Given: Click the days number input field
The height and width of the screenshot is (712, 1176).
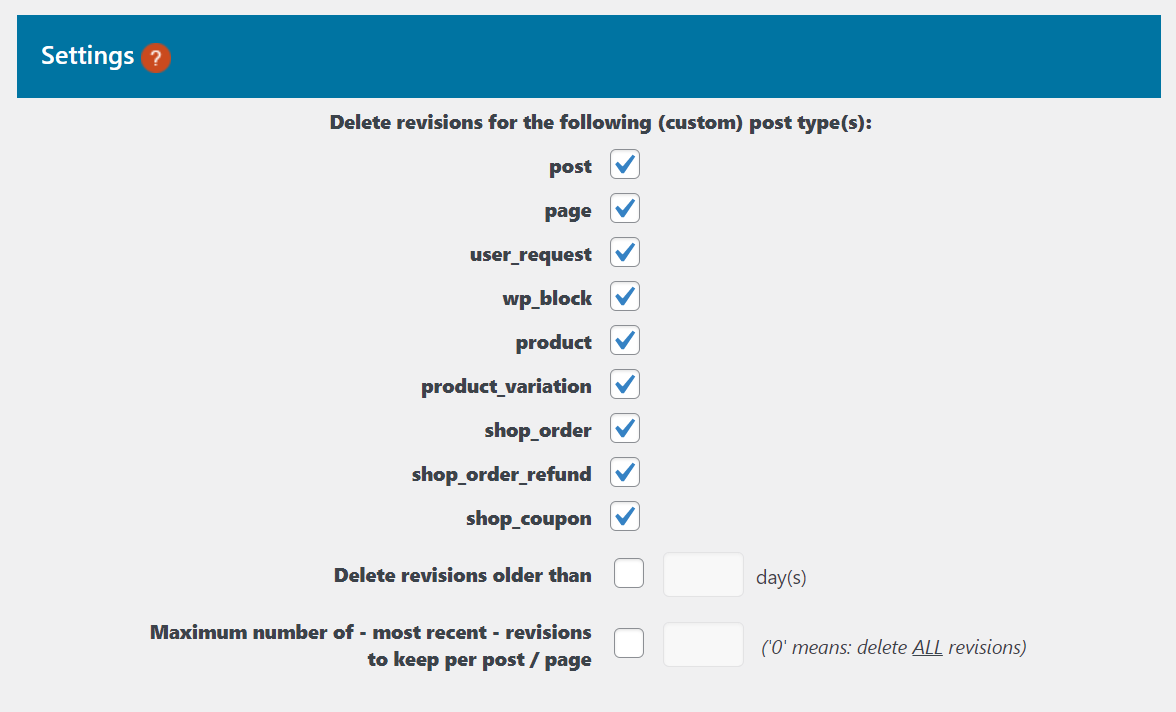Looking at the screenshot, I should (x=703, y=573).
